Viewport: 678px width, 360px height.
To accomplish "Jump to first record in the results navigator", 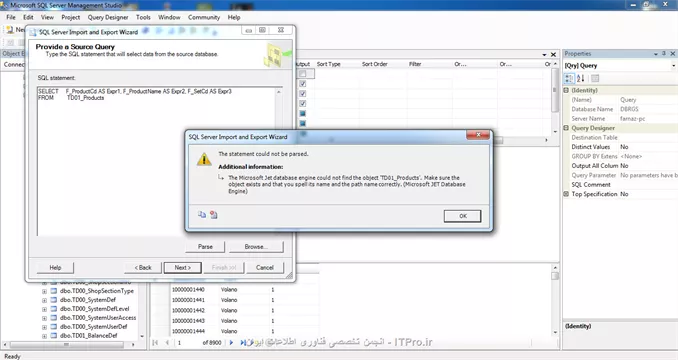I will coord(155,342).
